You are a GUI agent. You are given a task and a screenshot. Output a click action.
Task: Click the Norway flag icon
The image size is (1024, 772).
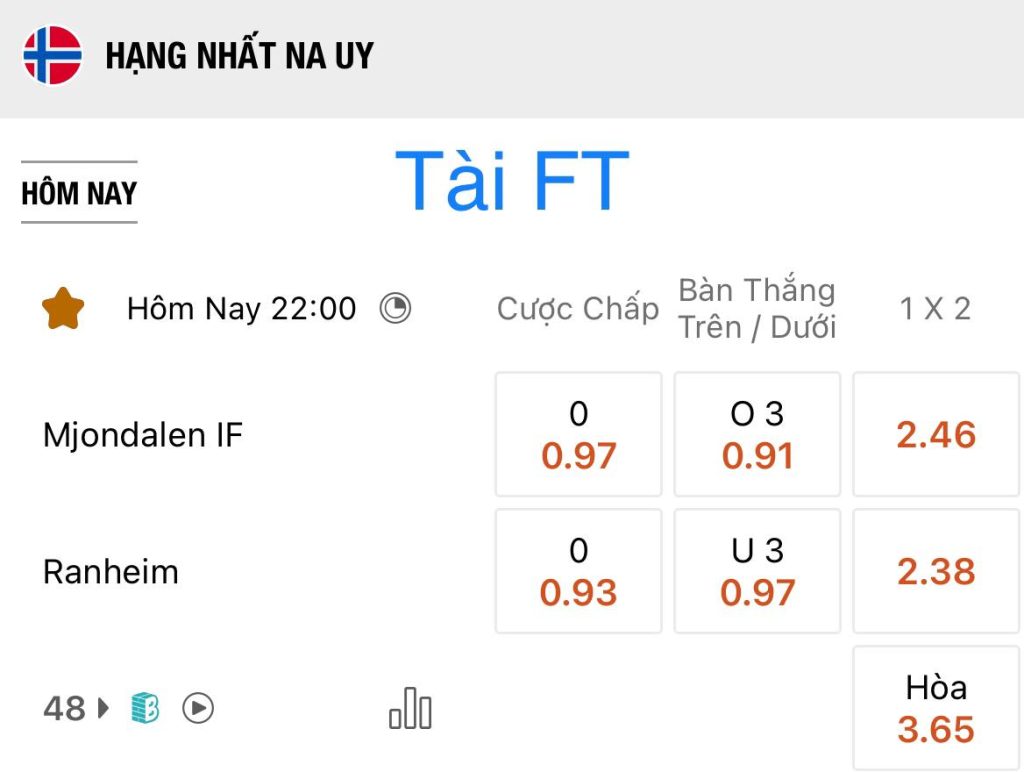point(52,55)
